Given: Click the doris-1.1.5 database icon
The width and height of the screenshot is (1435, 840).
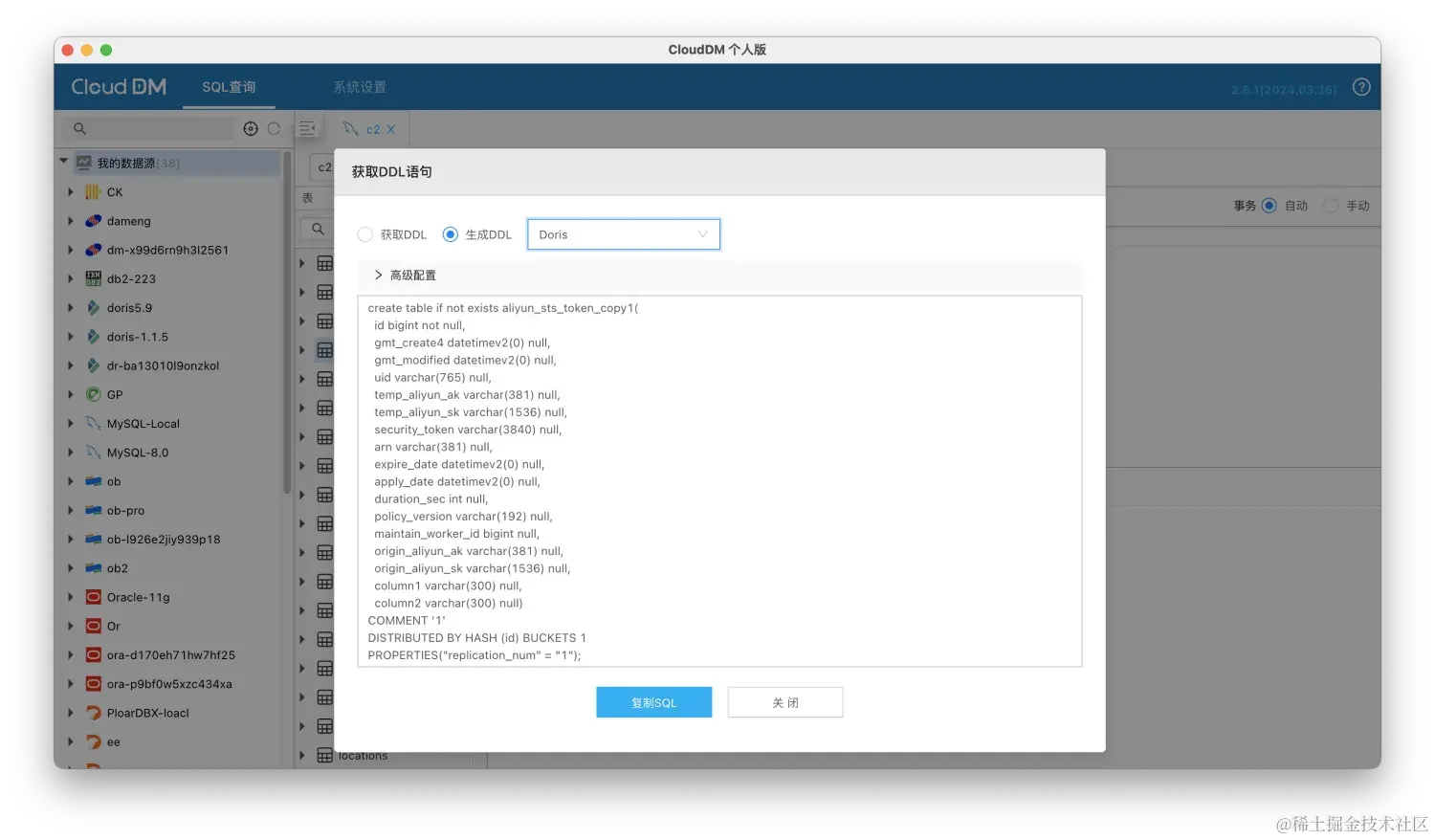Looking at the screenshot, I should (93, 337).
